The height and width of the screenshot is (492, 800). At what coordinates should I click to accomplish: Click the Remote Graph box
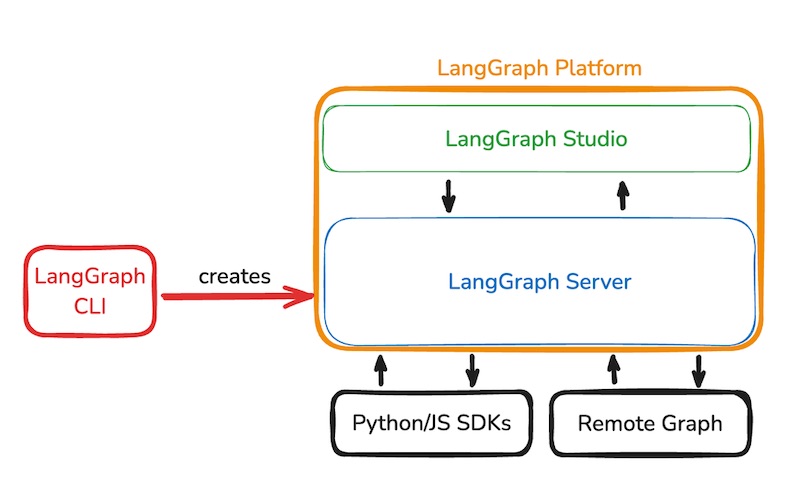pos(649,423)
